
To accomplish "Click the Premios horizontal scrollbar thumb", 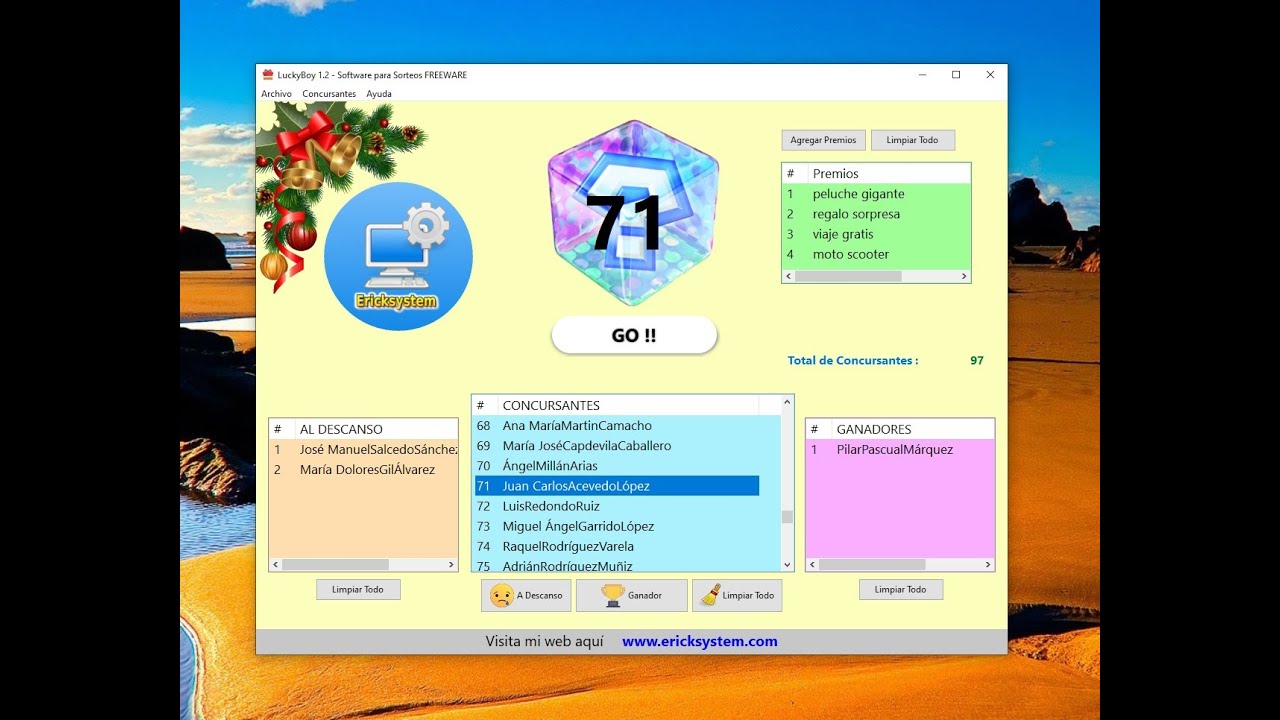I will 848,276.
